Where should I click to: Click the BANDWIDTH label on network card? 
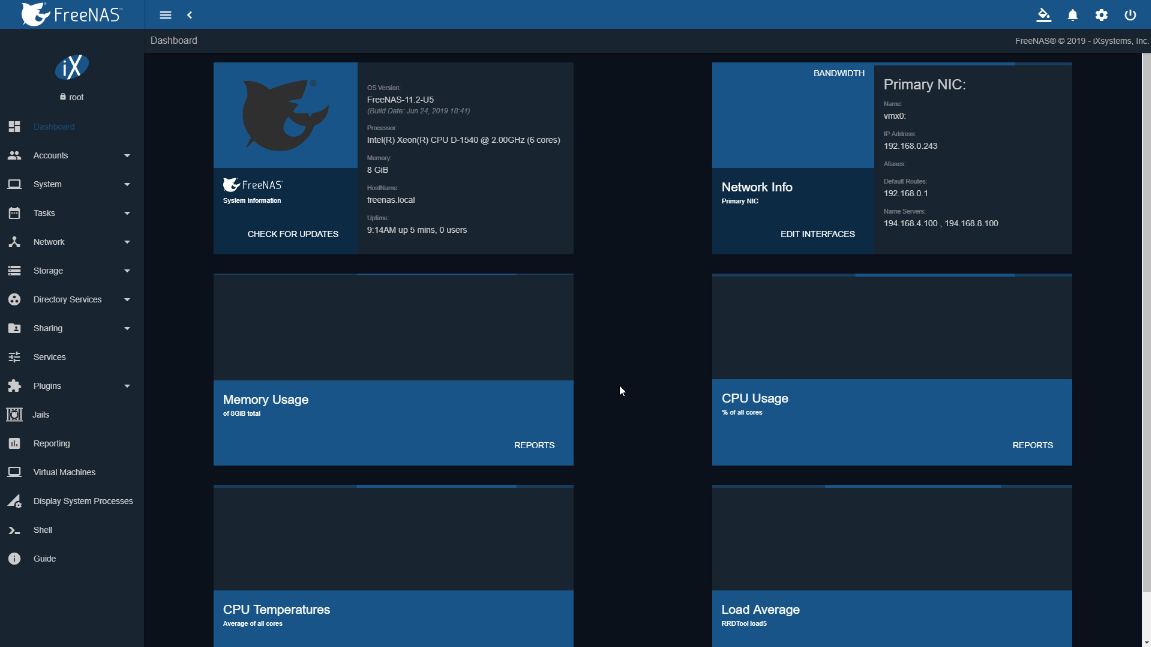click(x=838, y=73)
